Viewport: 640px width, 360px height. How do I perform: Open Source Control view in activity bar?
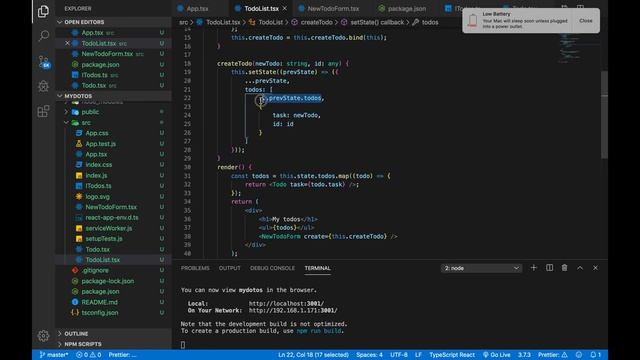pyautogui.click(x=43, y=61)
